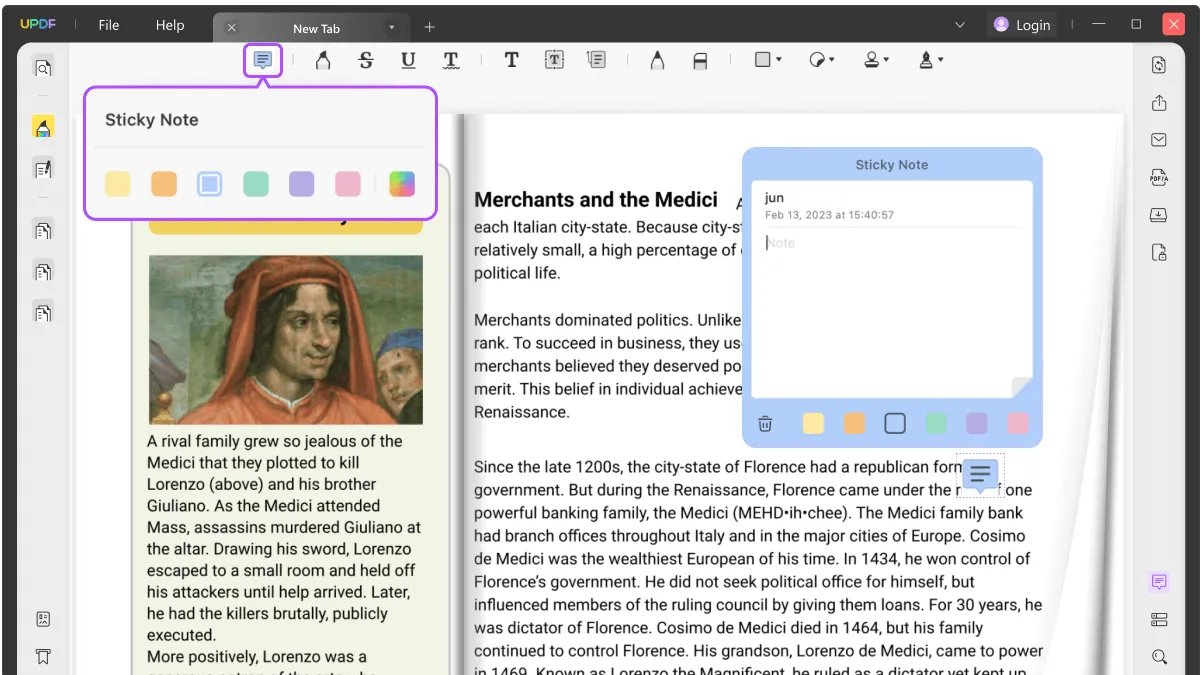The width and height of the screenshot is (1200, 675).
Task: Select the Underline text tool
Action: [x=408, y=59]
